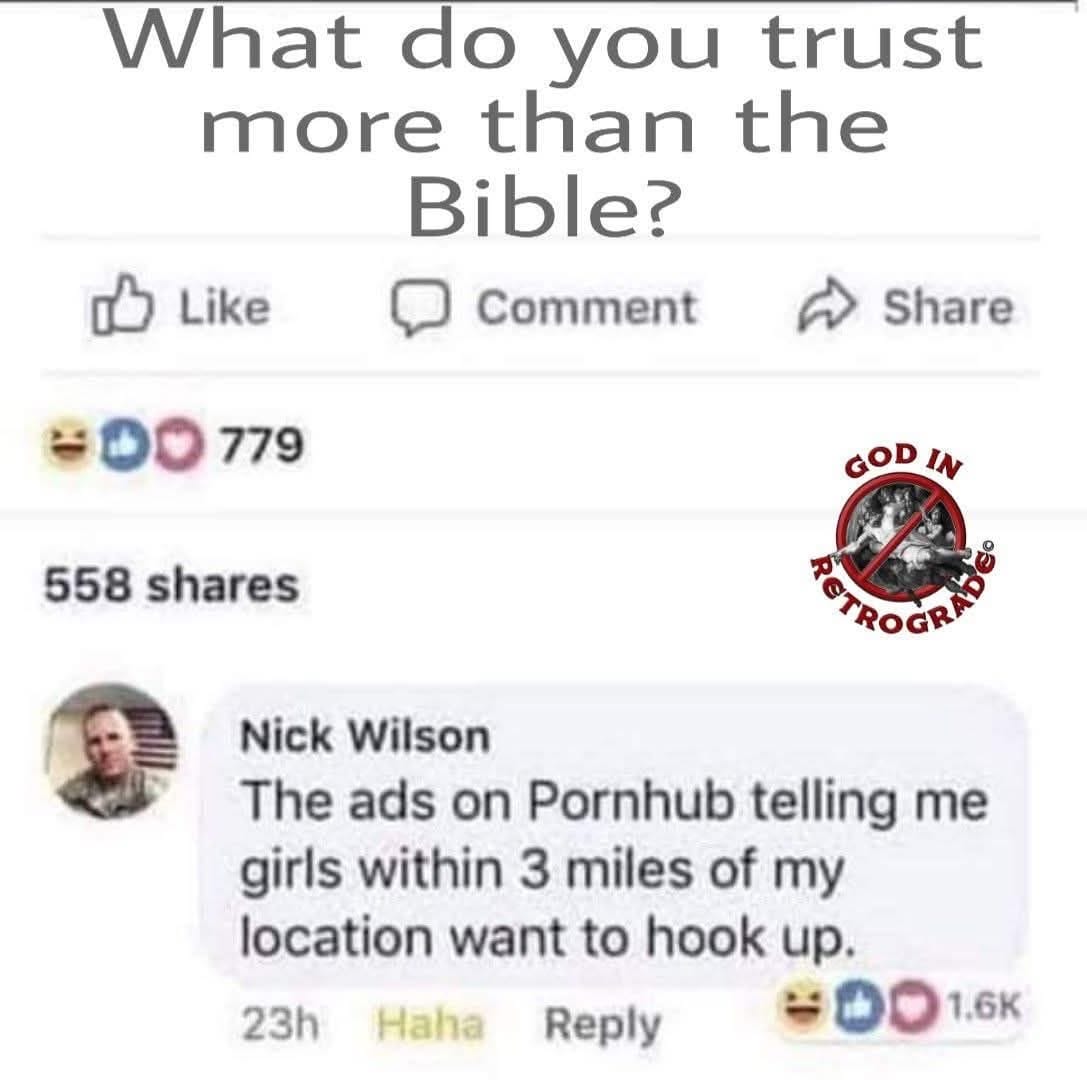Click the Comment speech bubble icon

[421, 308]
